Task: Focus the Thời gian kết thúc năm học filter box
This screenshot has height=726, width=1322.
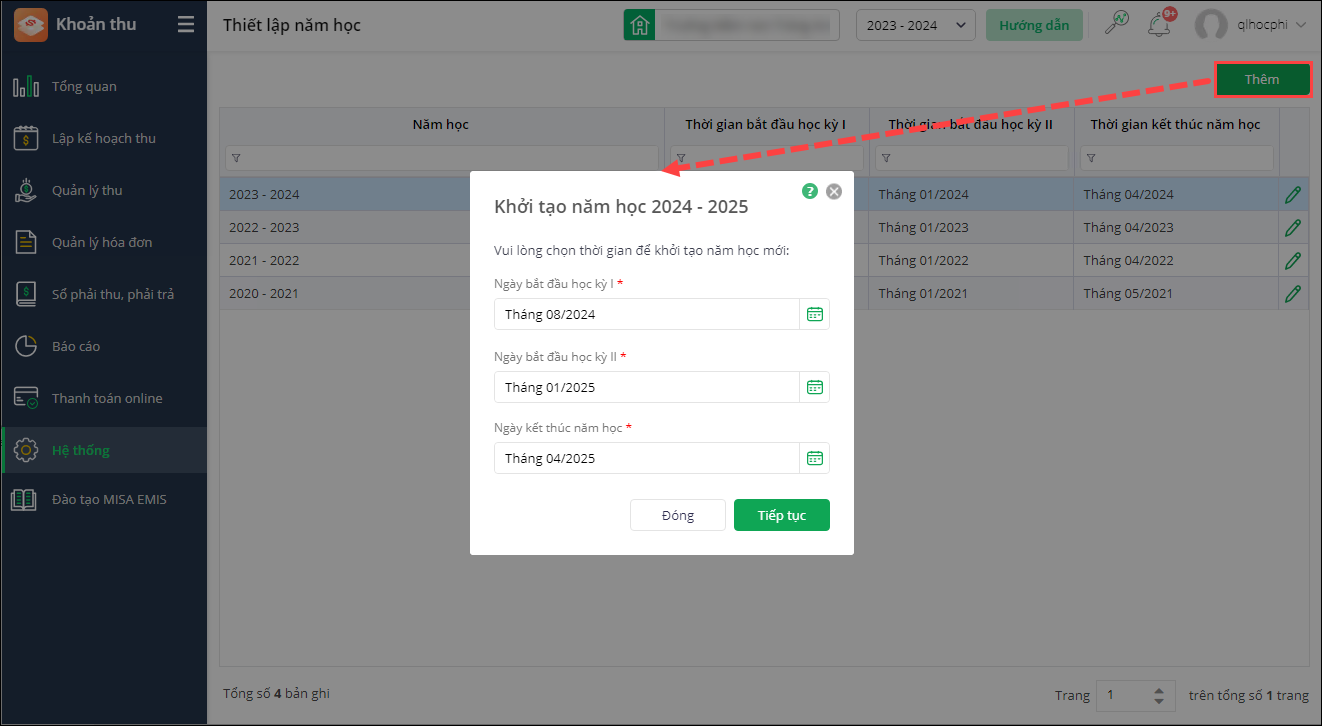Action: click(1177, 158)
